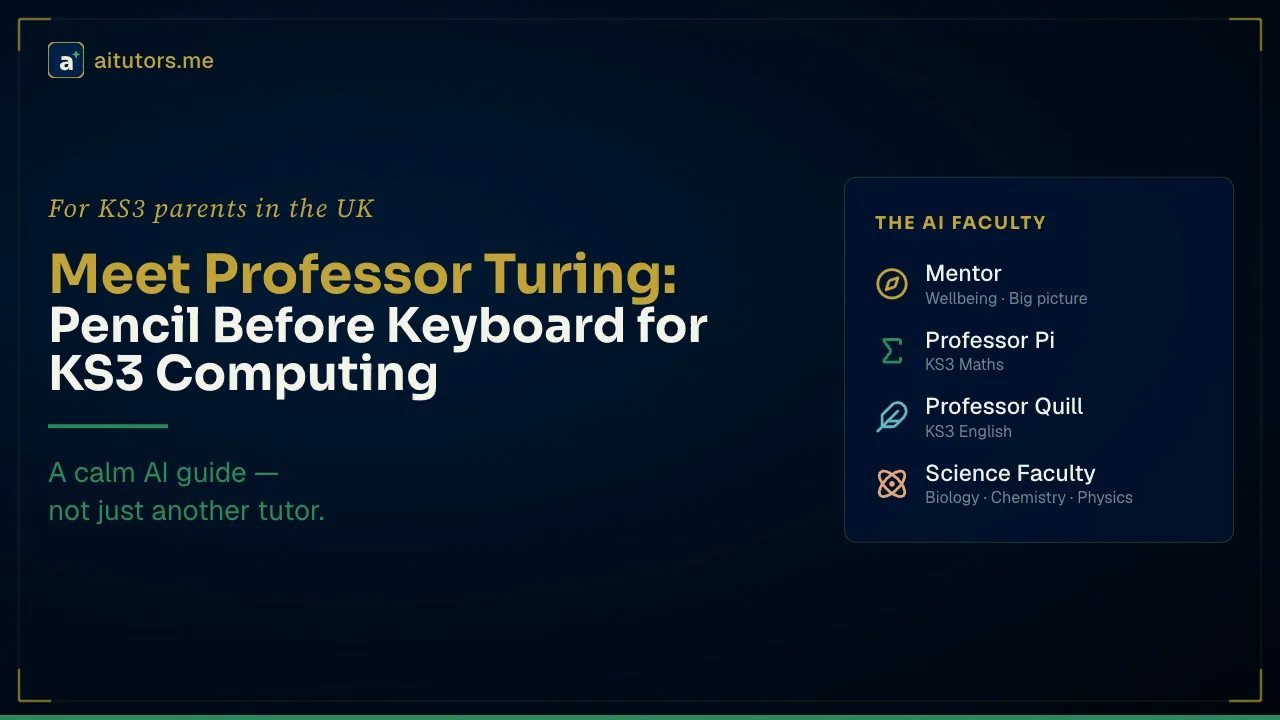Viewport: 1280px width, 720px height.
Task: Click the "Mentor" faculty name
Action: click(963, 273)
